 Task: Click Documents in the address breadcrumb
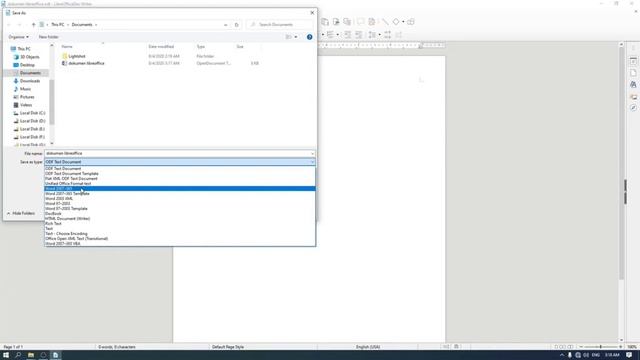pyautogui.click(x=82, y=24)
